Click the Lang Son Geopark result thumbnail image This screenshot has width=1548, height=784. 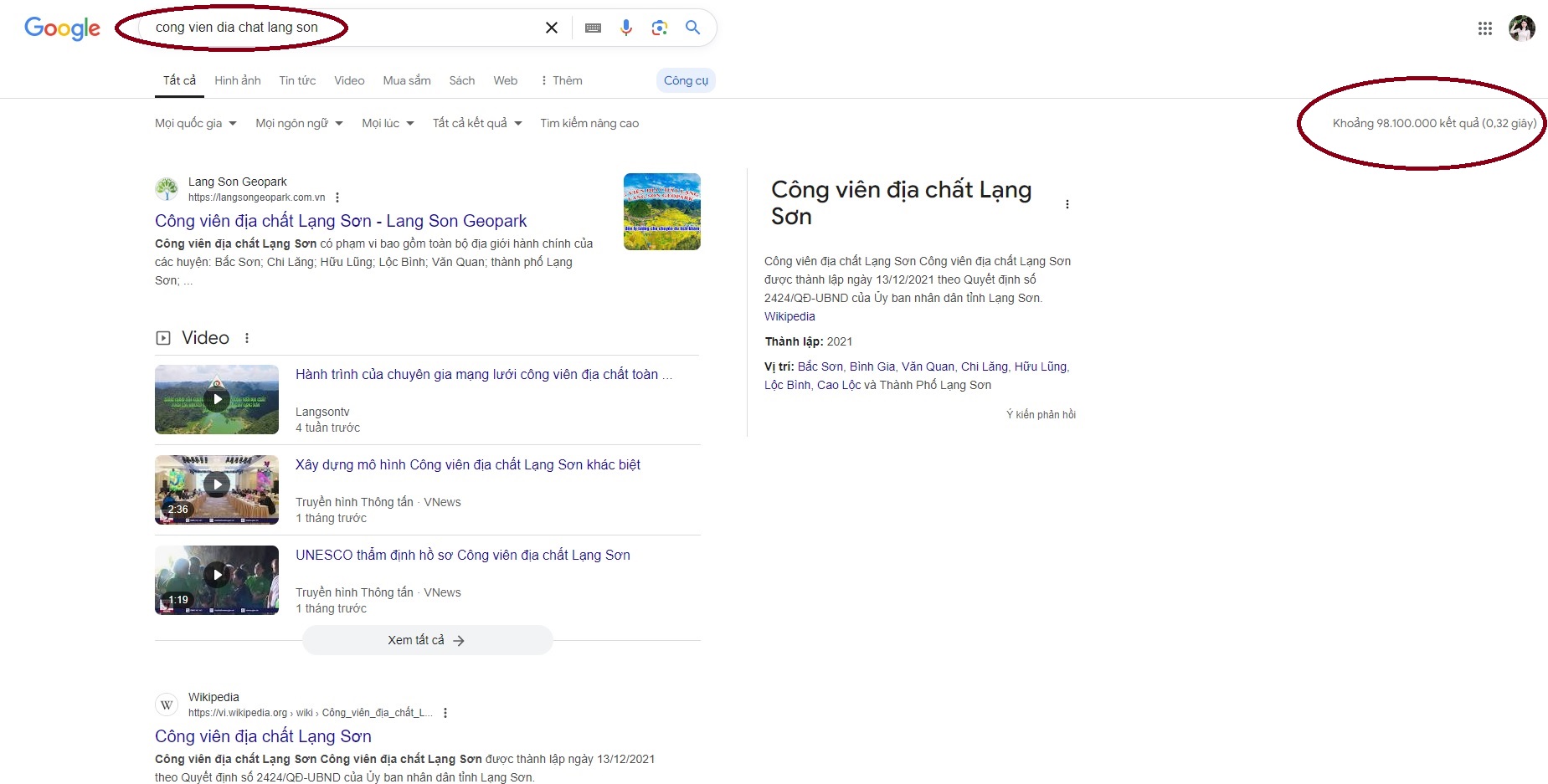[x=662, y=212]
